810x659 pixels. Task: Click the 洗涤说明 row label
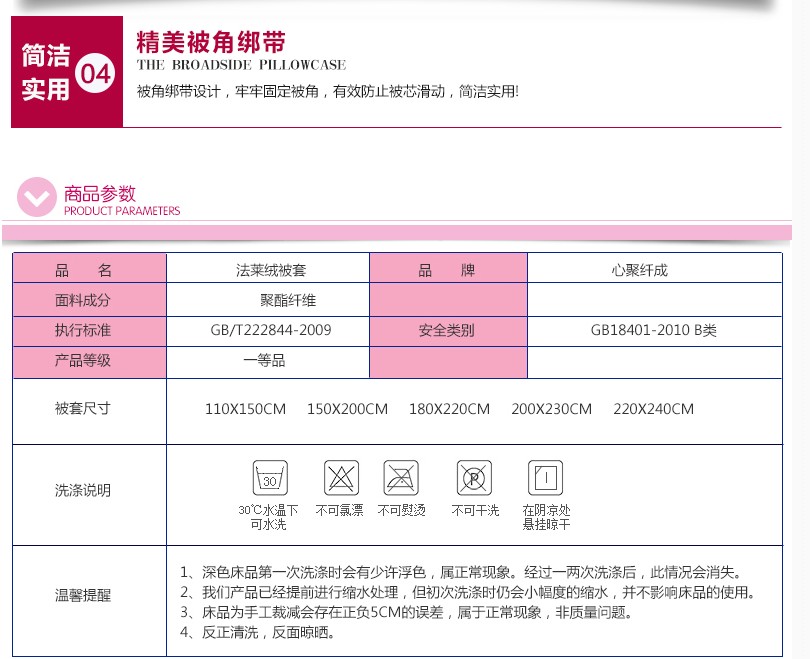(83, 490)
